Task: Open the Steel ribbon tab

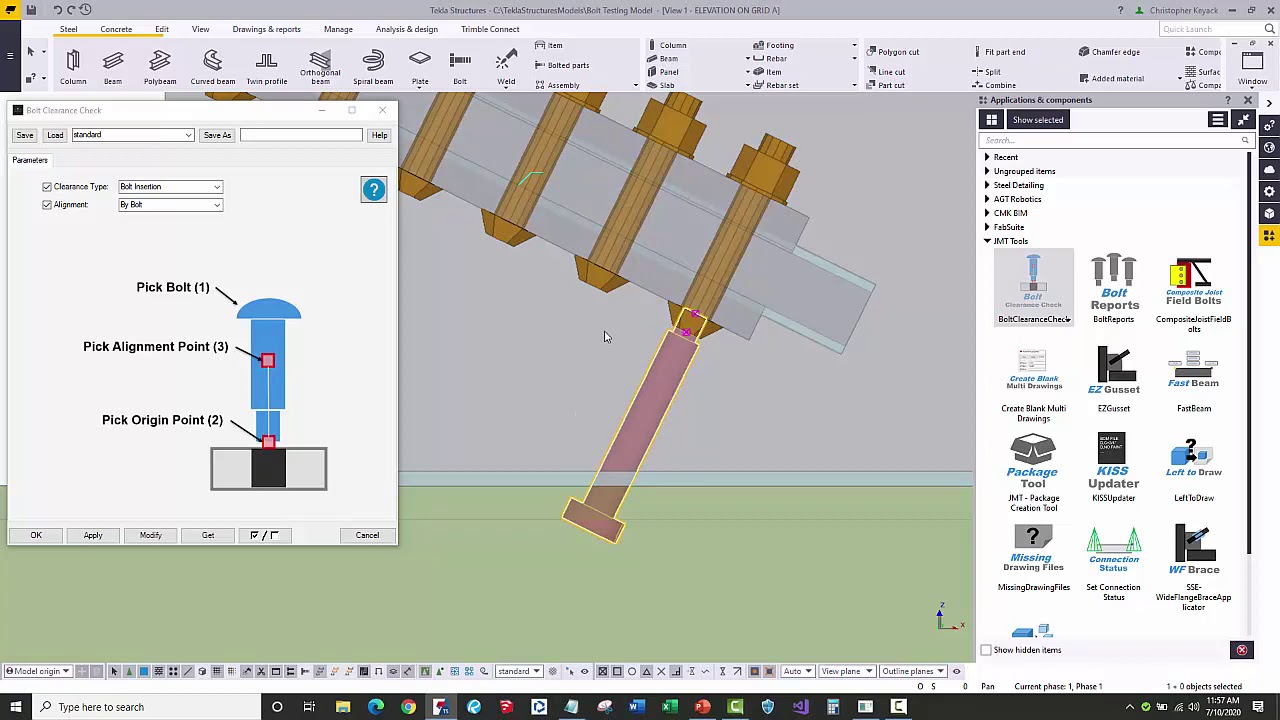Action: coord(68,29)
